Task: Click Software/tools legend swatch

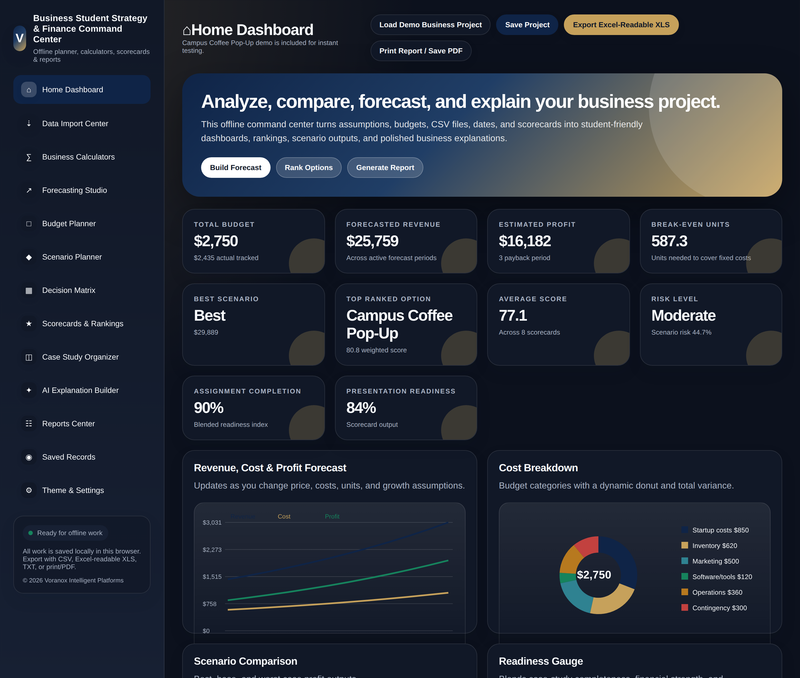Action: pos(685,576)
